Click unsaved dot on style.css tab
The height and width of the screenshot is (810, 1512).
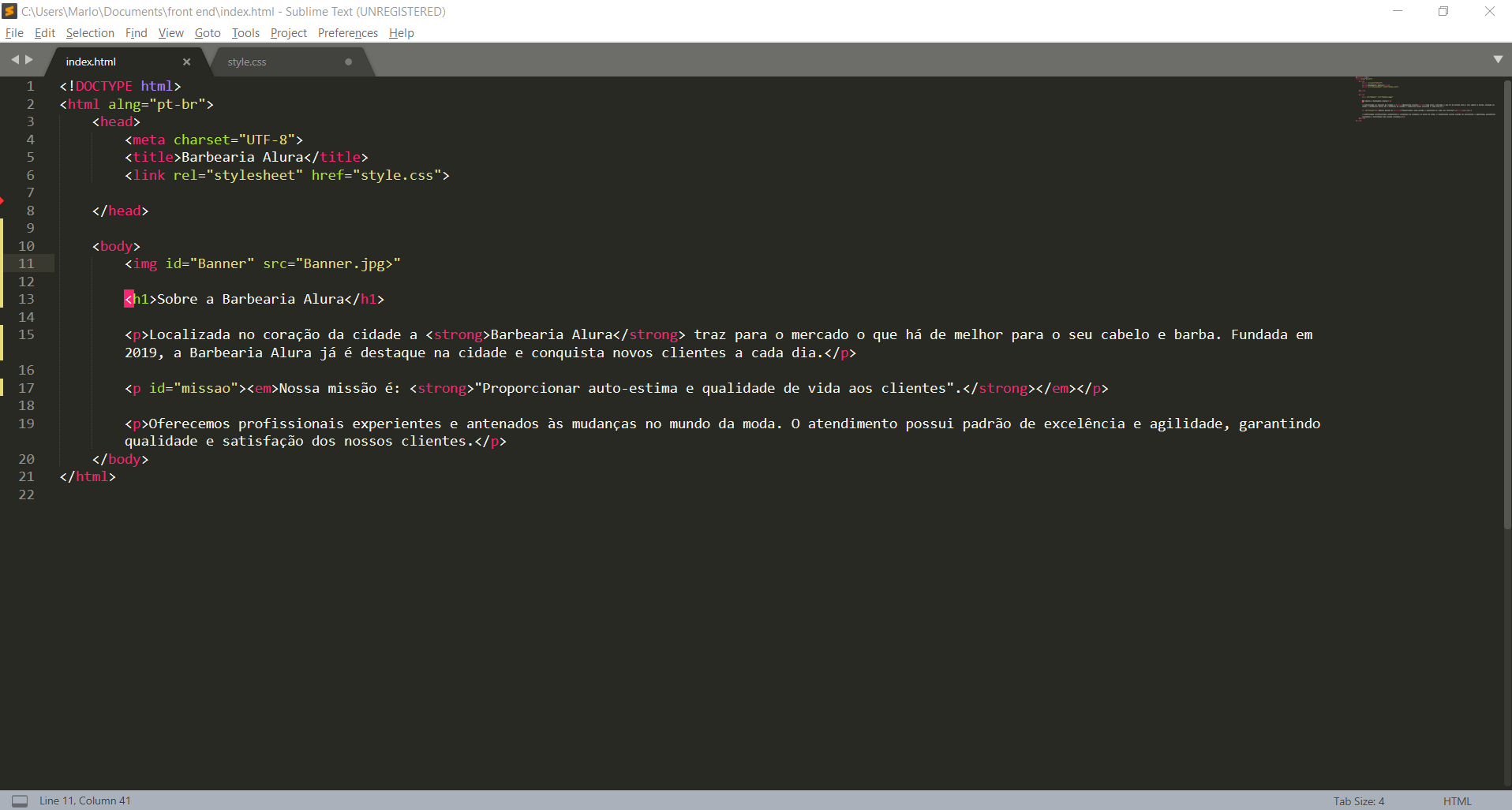click(348, 62)
